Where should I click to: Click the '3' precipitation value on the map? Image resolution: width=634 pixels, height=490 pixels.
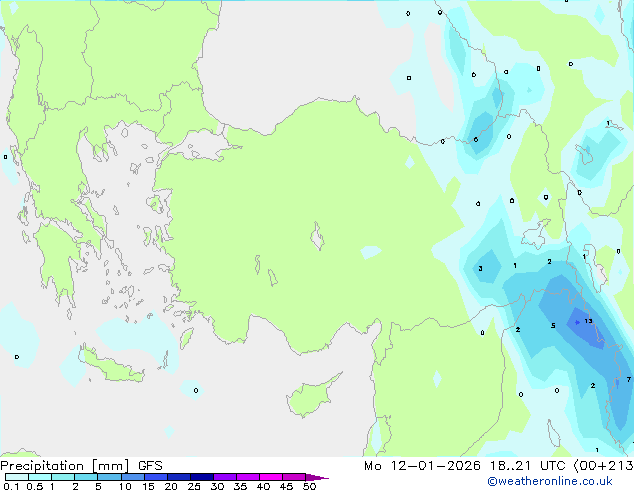pos(480,268)
